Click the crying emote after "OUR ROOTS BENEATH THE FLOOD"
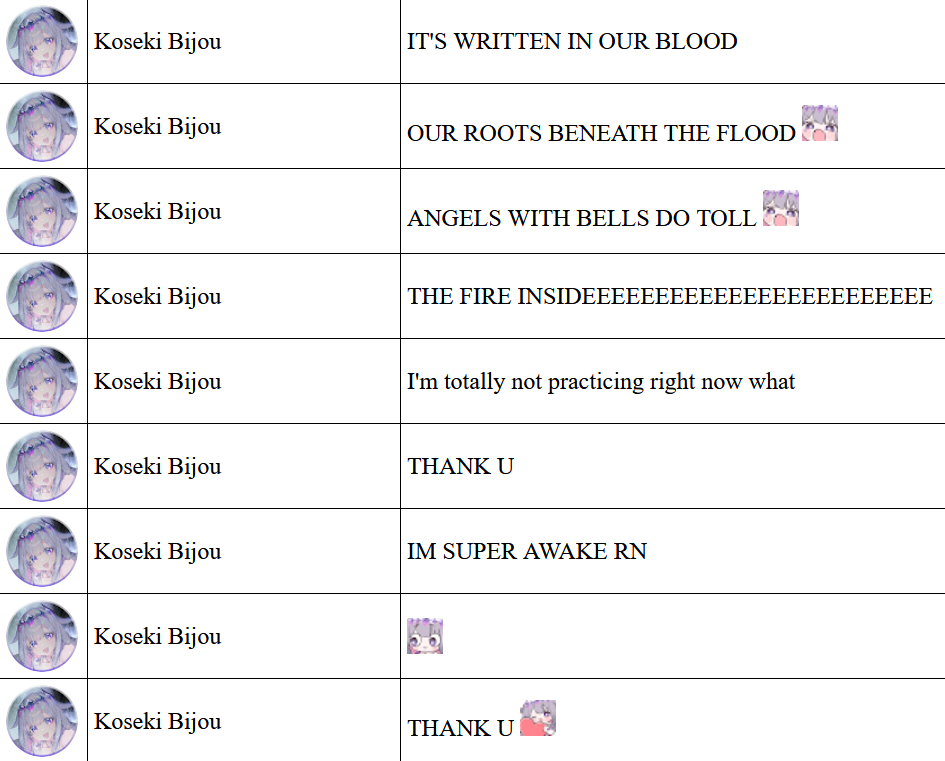 click(820, 124)
